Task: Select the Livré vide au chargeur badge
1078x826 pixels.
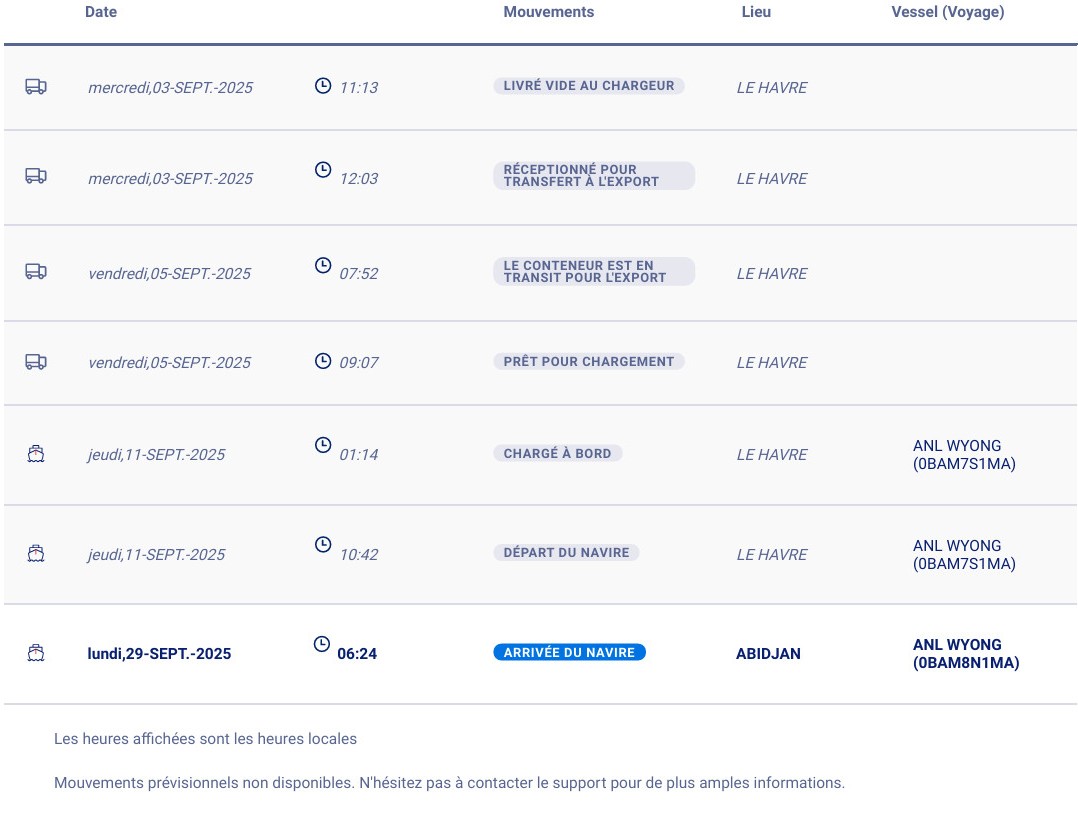Action: pos(588,86)
